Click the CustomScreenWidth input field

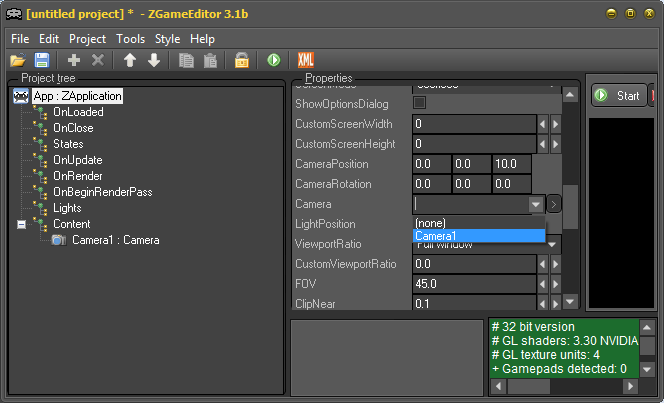[x=474, y=124]
